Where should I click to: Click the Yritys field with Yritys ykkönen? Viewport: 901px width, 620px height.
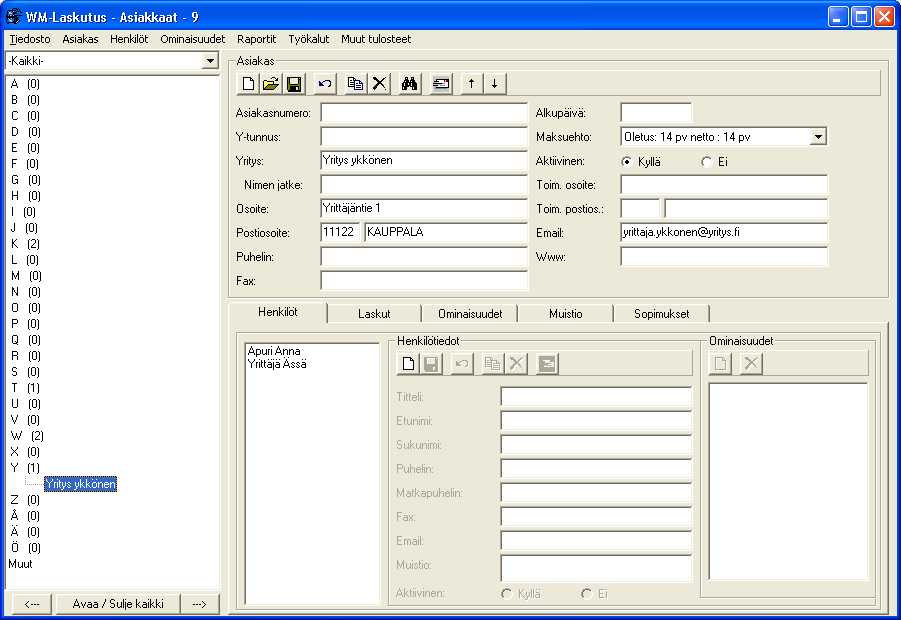(x=424, y=161)
